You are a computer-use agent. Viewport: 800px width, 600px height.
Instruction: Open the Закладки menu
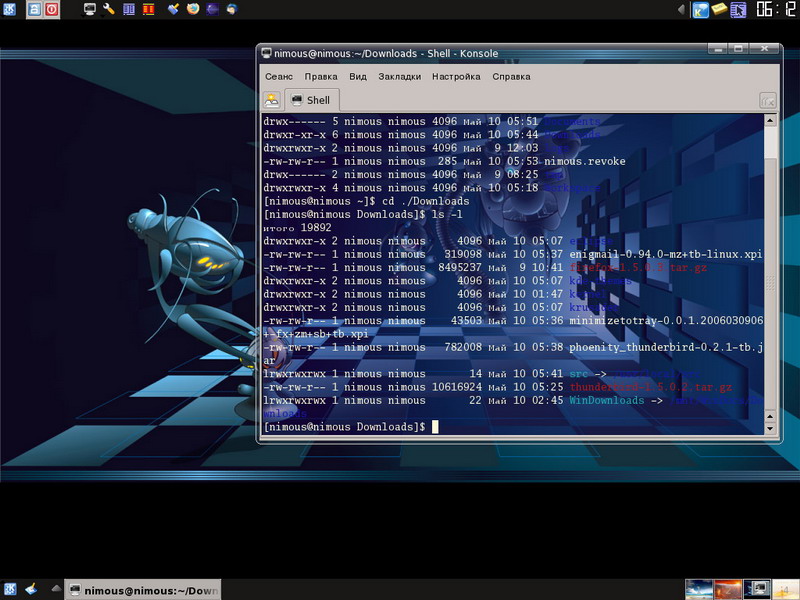click(400, 76)
